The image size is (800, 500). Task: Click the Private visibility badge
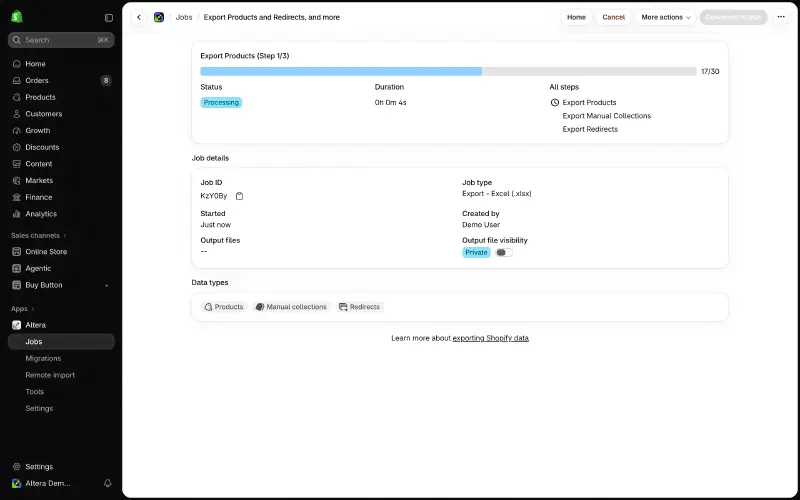pyautogui.click(x=476, y=253)
